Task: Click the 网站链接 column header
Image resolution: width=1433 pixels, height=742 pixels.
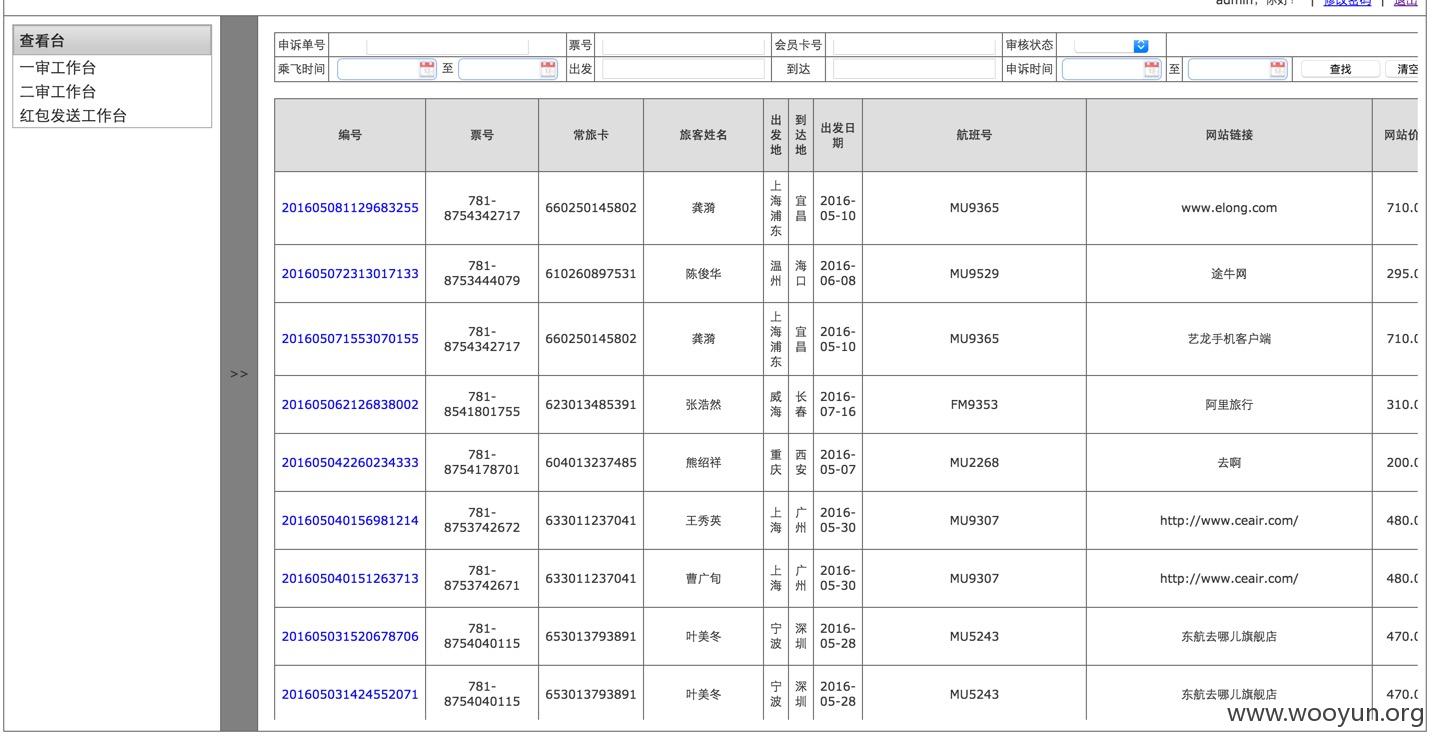Action: [1229, 135]
